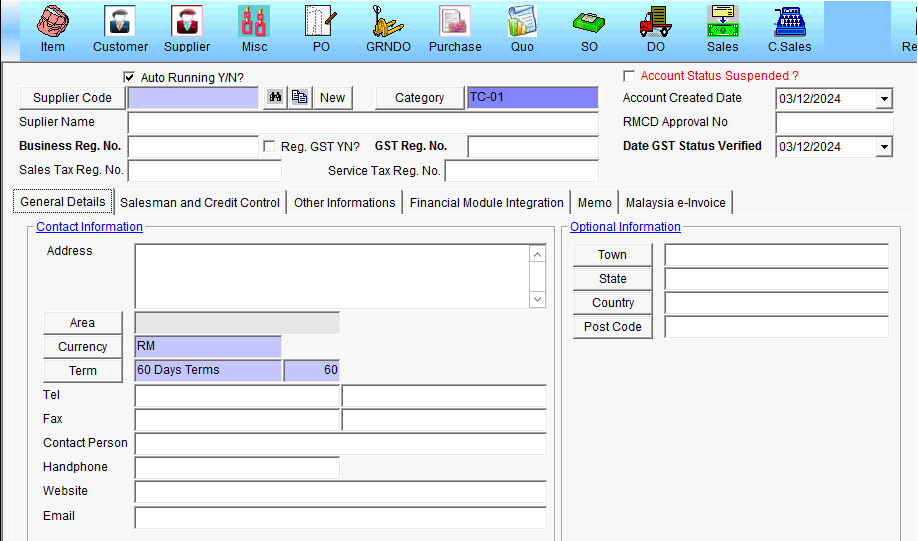This screenshot has width=918, height=541.
Task: Click the binoculars search icon
Action: coord(274,97)
